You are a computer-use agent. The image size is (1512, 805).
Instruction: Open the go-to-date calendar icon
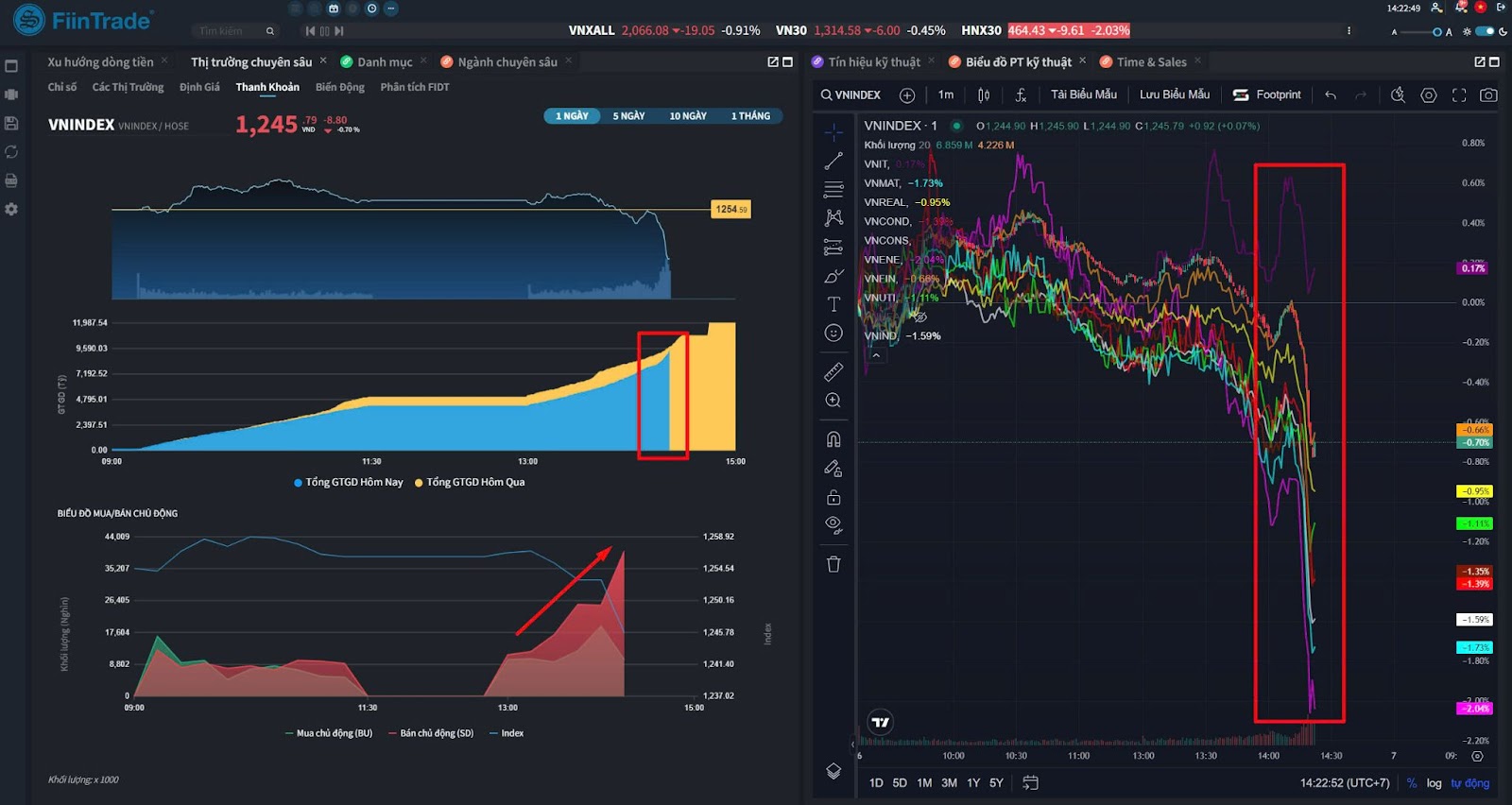(x=1030, y=783)
